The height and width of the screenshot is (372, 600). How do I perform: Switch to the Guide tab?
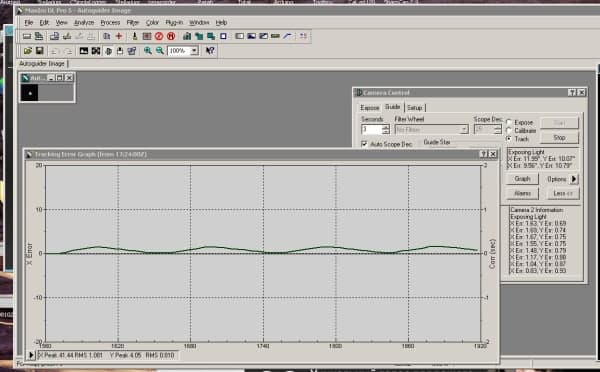click(393, 107)
